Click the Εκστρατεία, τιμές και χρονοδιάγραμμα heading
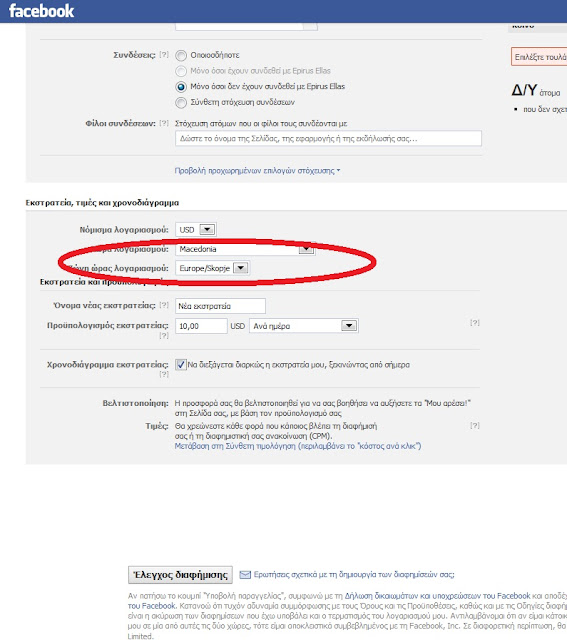 pyautogui.click(x=102, y=203)
